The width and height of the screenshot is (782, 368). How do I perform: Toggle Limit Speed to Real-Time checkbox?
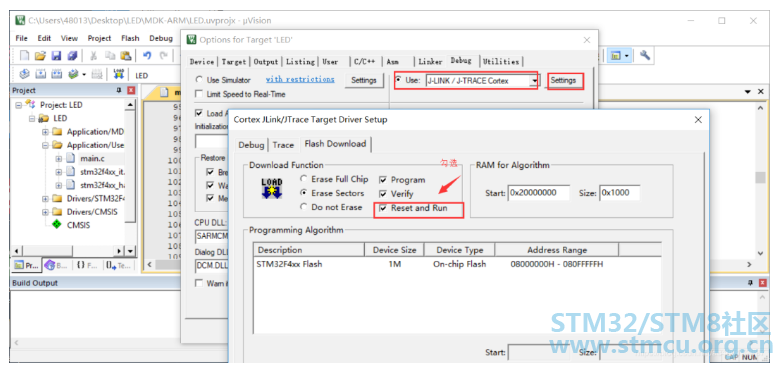pos(199,94)
